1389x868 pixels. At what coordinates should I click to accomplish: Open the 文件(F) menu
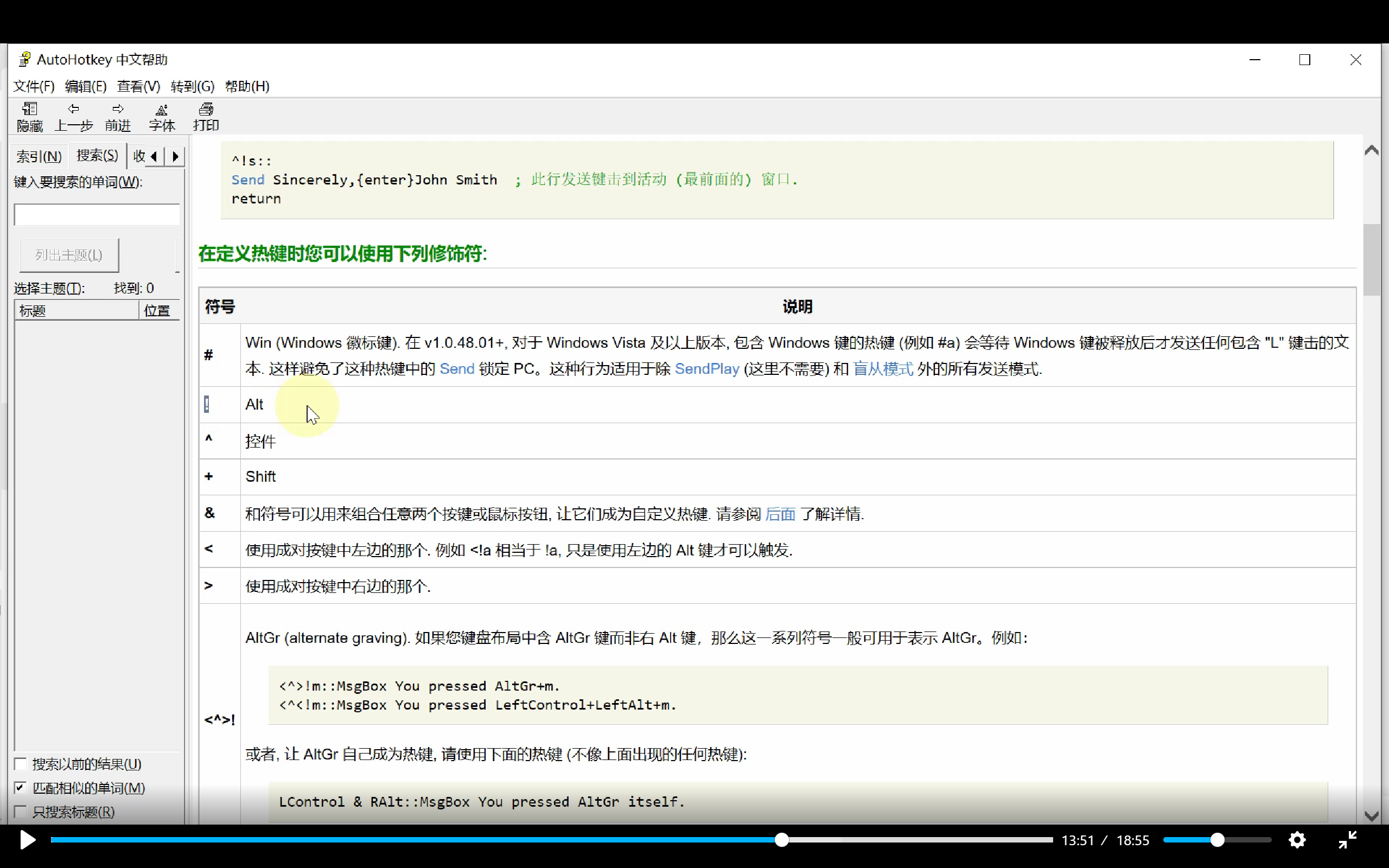click(34, 86)
